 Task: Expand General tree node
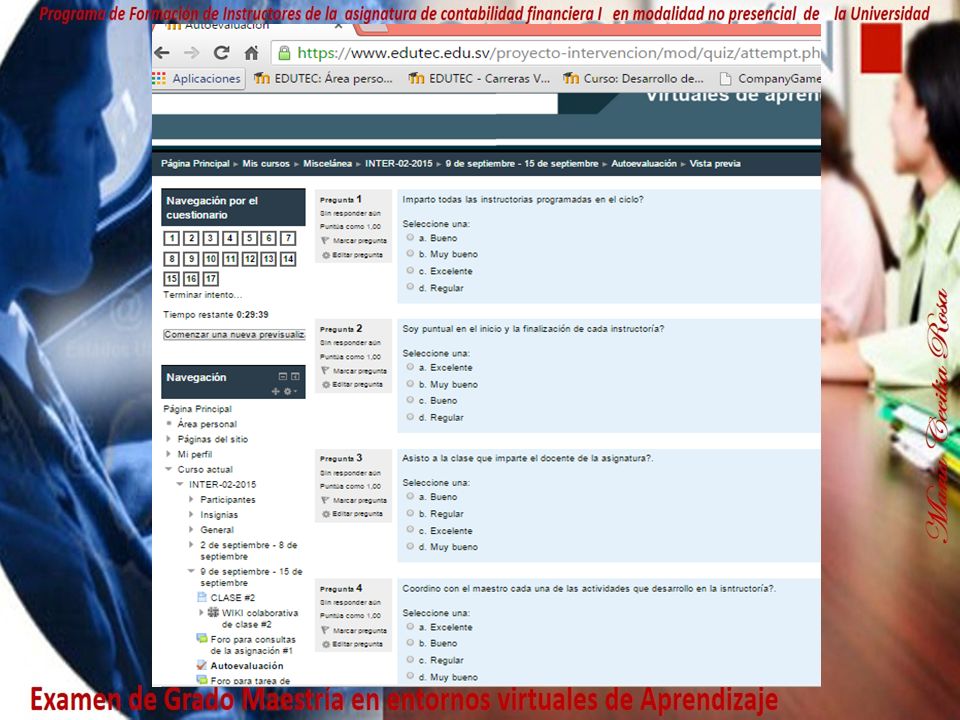point(192,530)
